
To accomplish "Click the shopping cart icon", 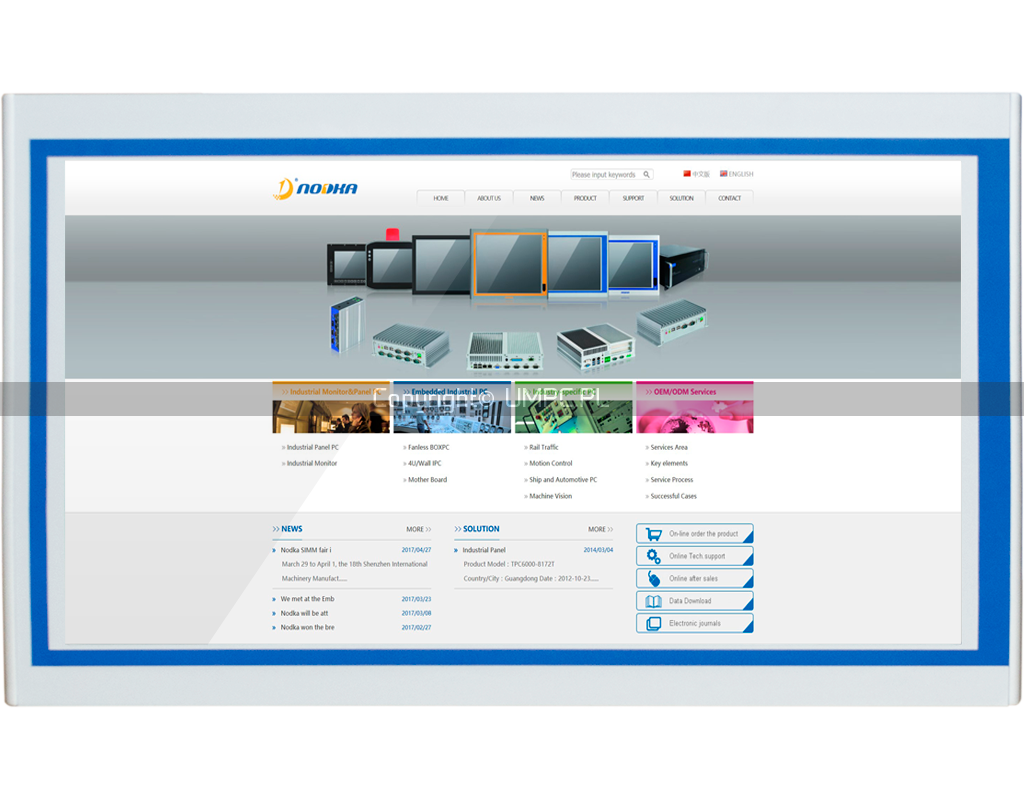I will [x=653, y=534].
